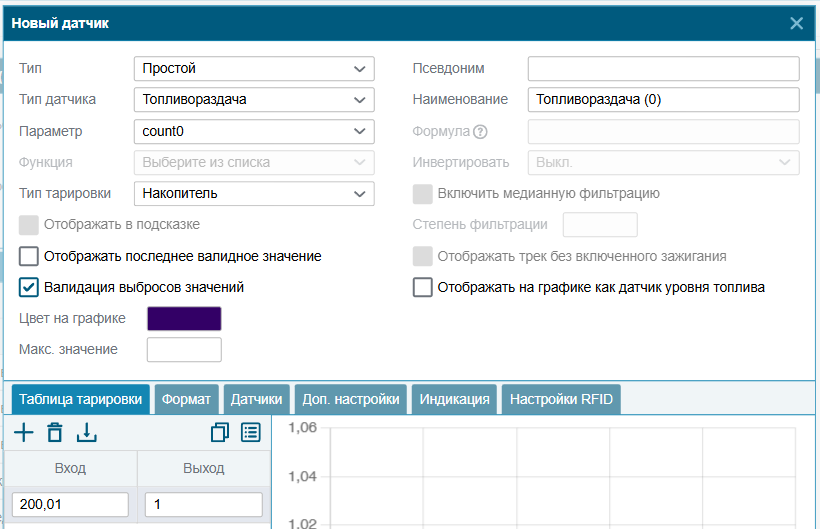Switch to Таблица тарировки tab
This screenshot has height=529, width=820.
tap(81, 399)
